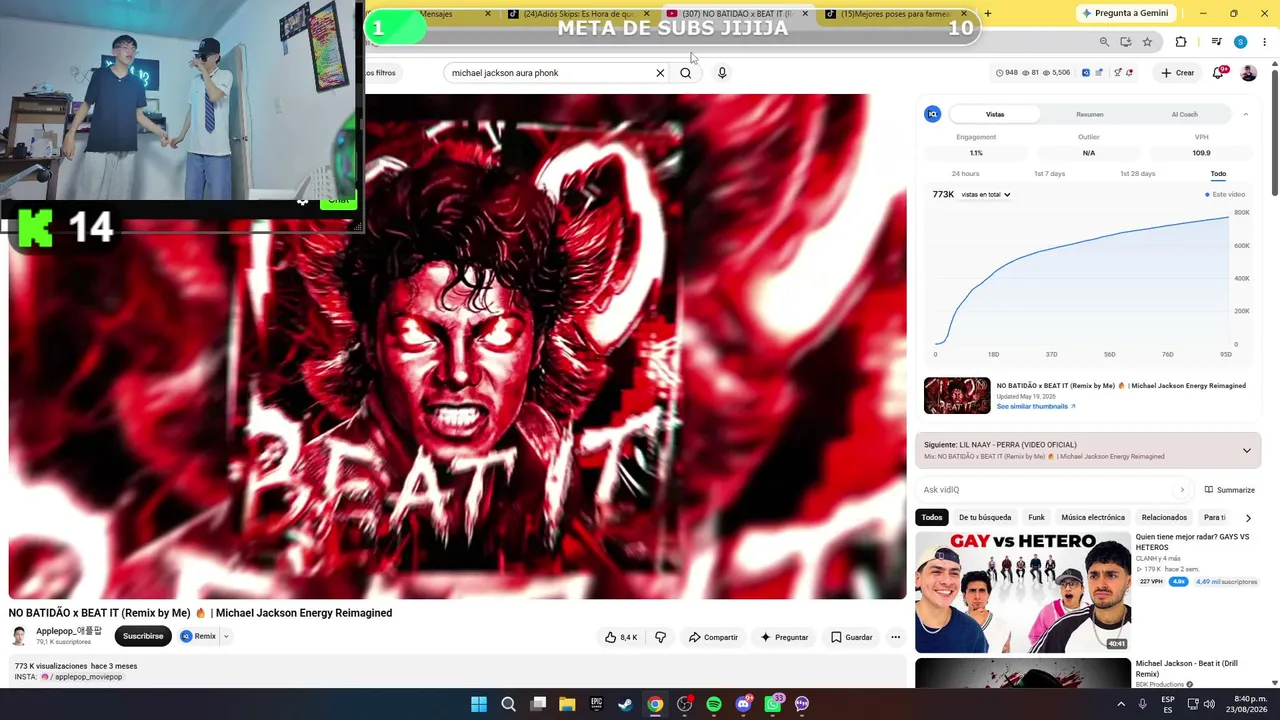Screen dimensions: 1280x720
Task: Start voice search with the microphone icon
Action: tap(722, 73)
